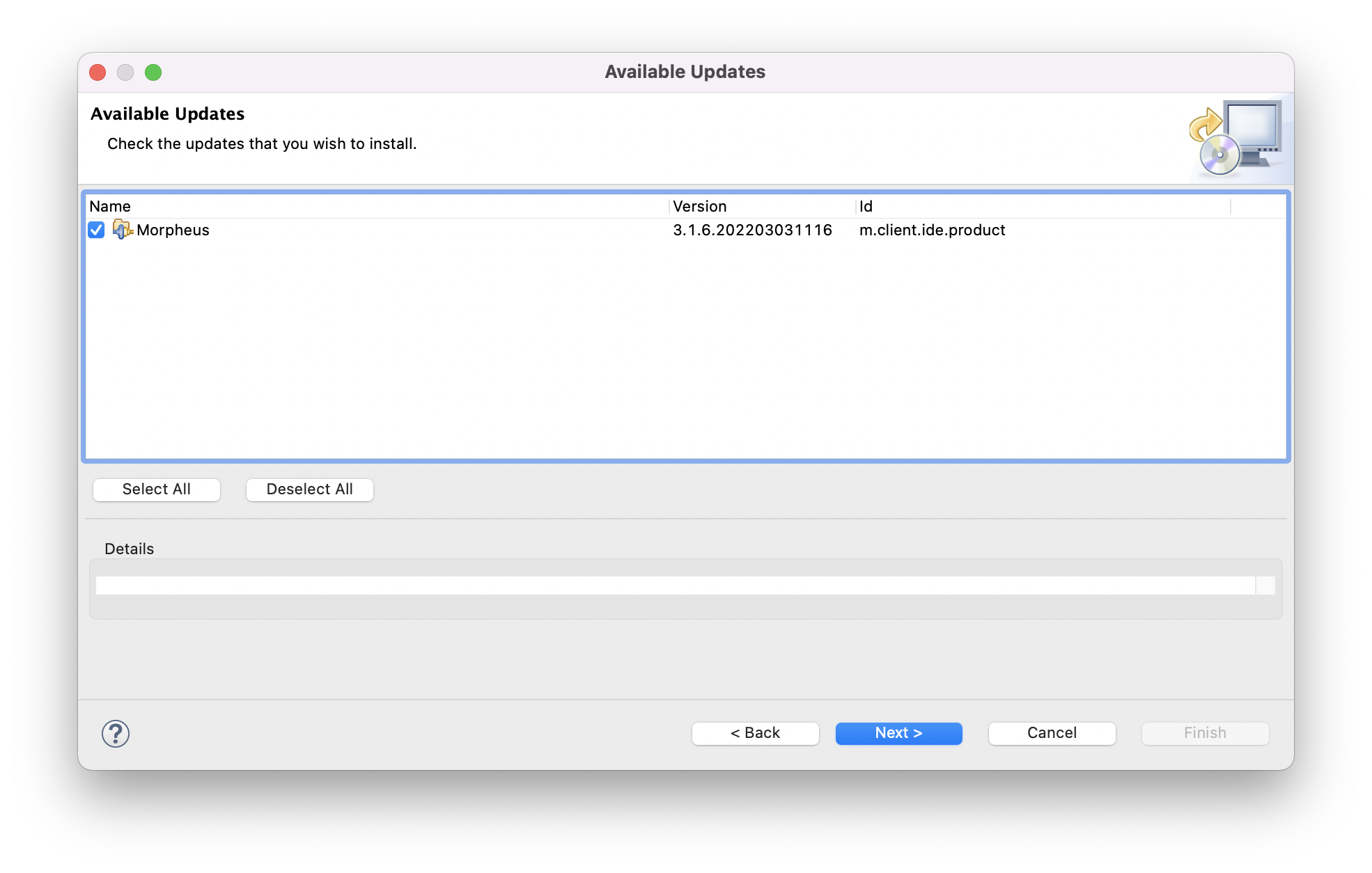Maximize window with green button
The image size is (1372, 873).
(x=153, y=72)
